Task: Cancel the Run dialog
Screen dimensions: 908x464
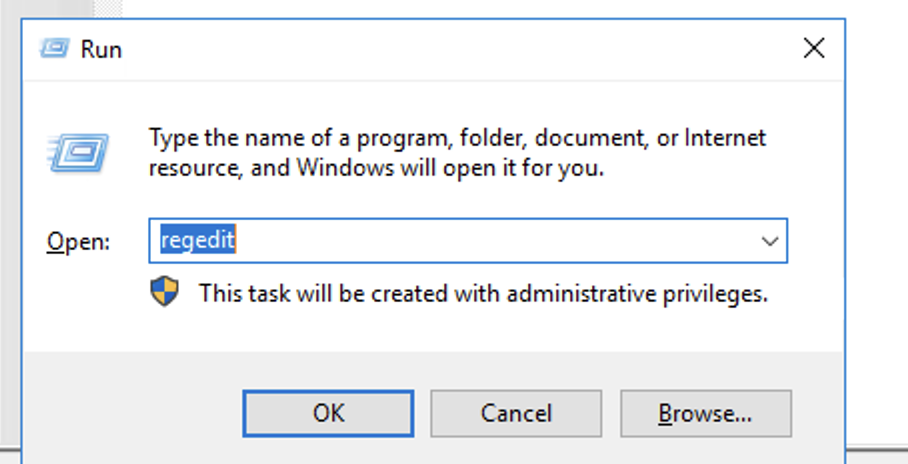Action: coord(516,412)
